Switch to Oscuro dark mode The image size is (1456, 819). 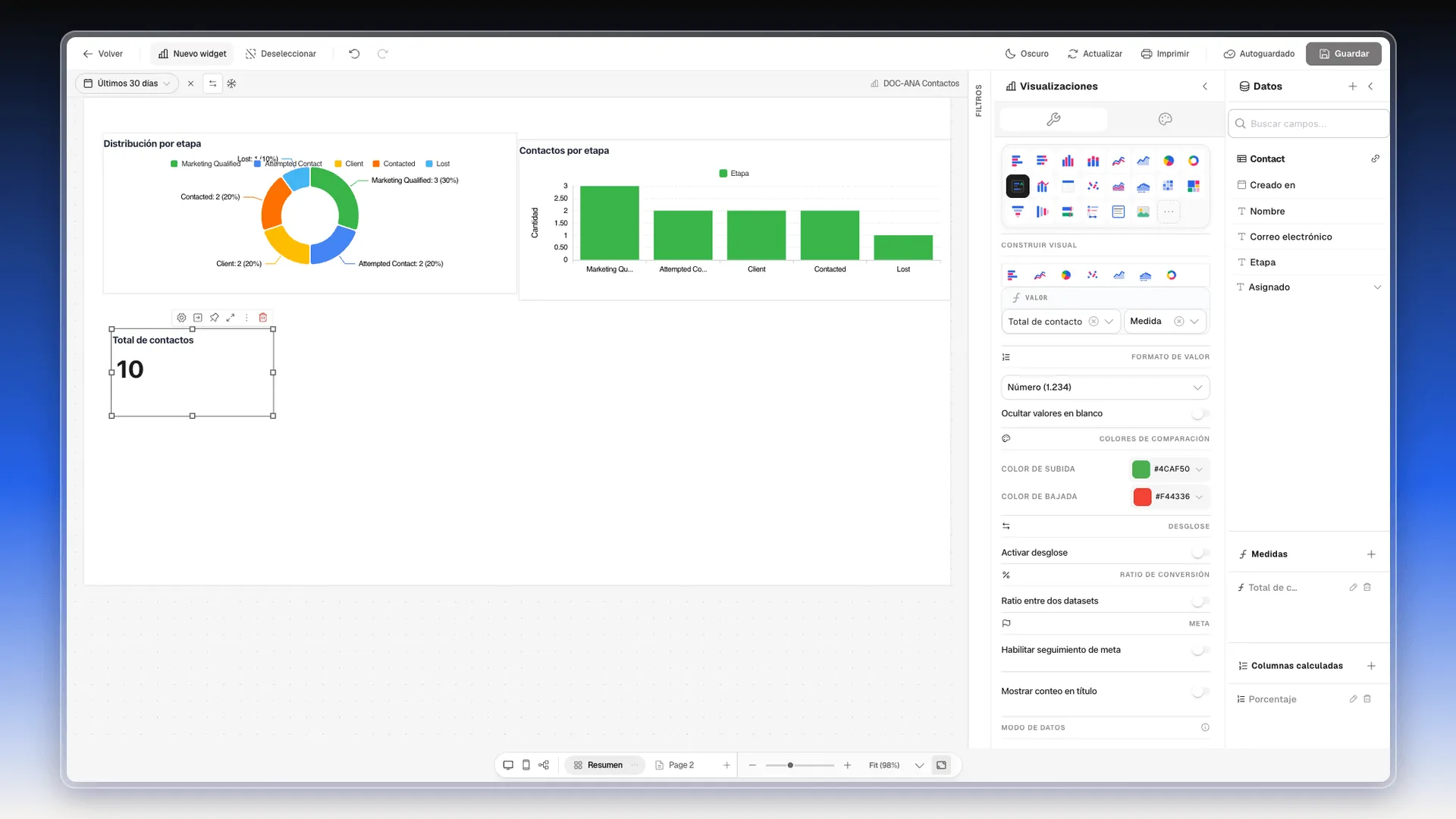point(1027,54)
